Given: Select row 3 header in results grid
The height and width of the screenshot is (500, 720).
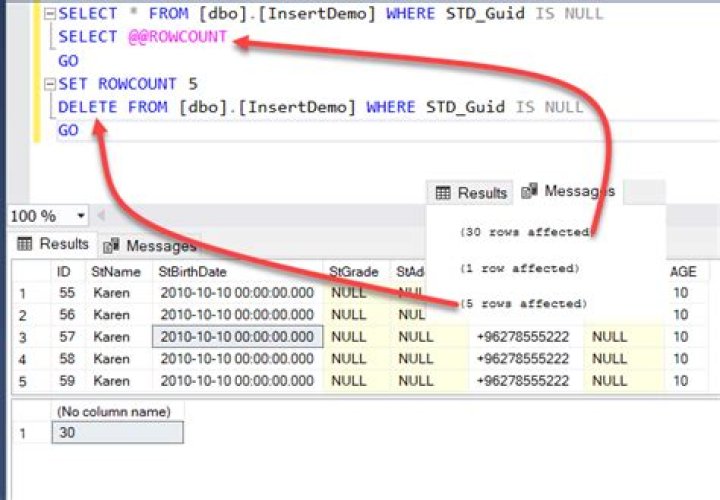Looking at the screenshot, I should 25,337.
